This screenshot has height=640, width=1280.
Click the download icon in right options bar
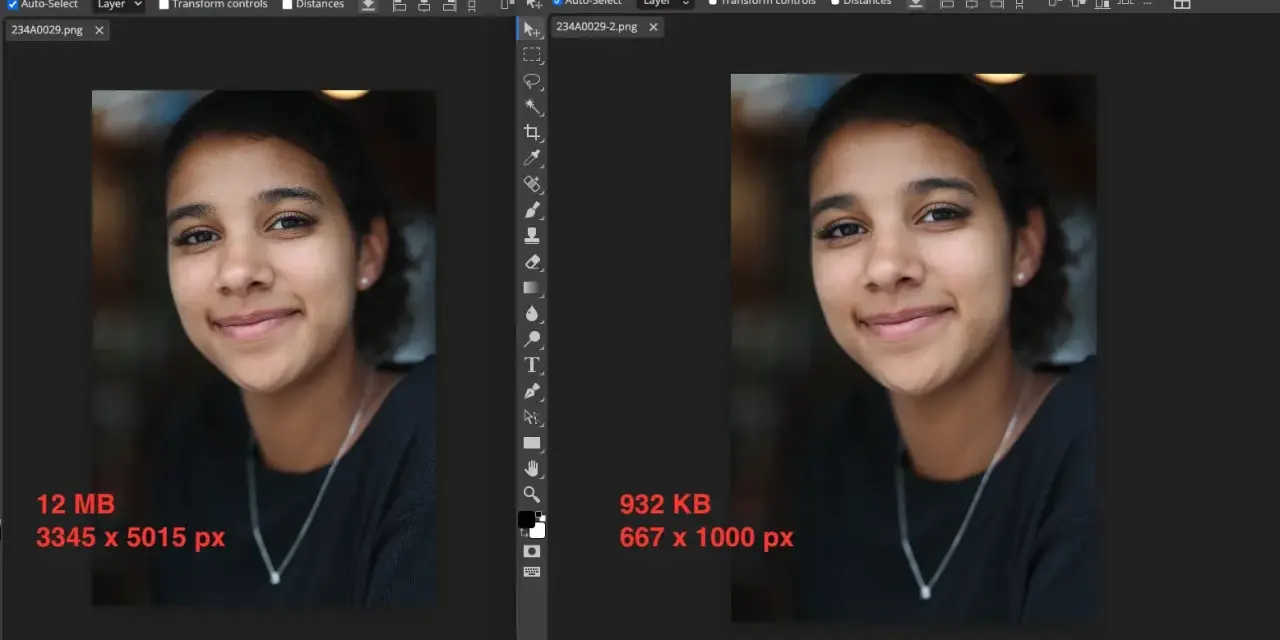pyautogui.click(x=916, y=4)
